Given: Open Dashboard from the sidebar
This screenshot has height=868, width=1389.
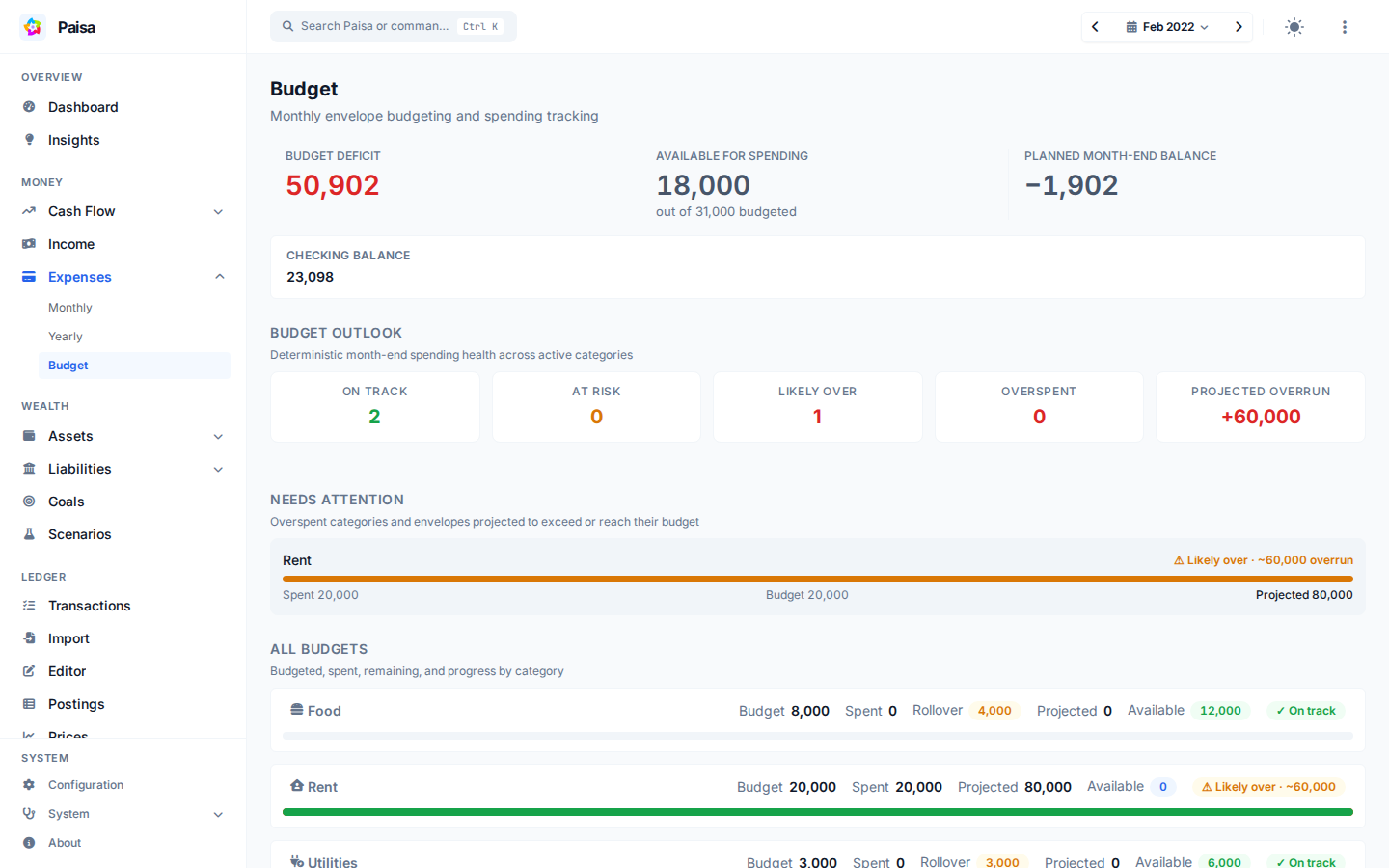Looking at the screenshot, I should click(x=123, y=107).
